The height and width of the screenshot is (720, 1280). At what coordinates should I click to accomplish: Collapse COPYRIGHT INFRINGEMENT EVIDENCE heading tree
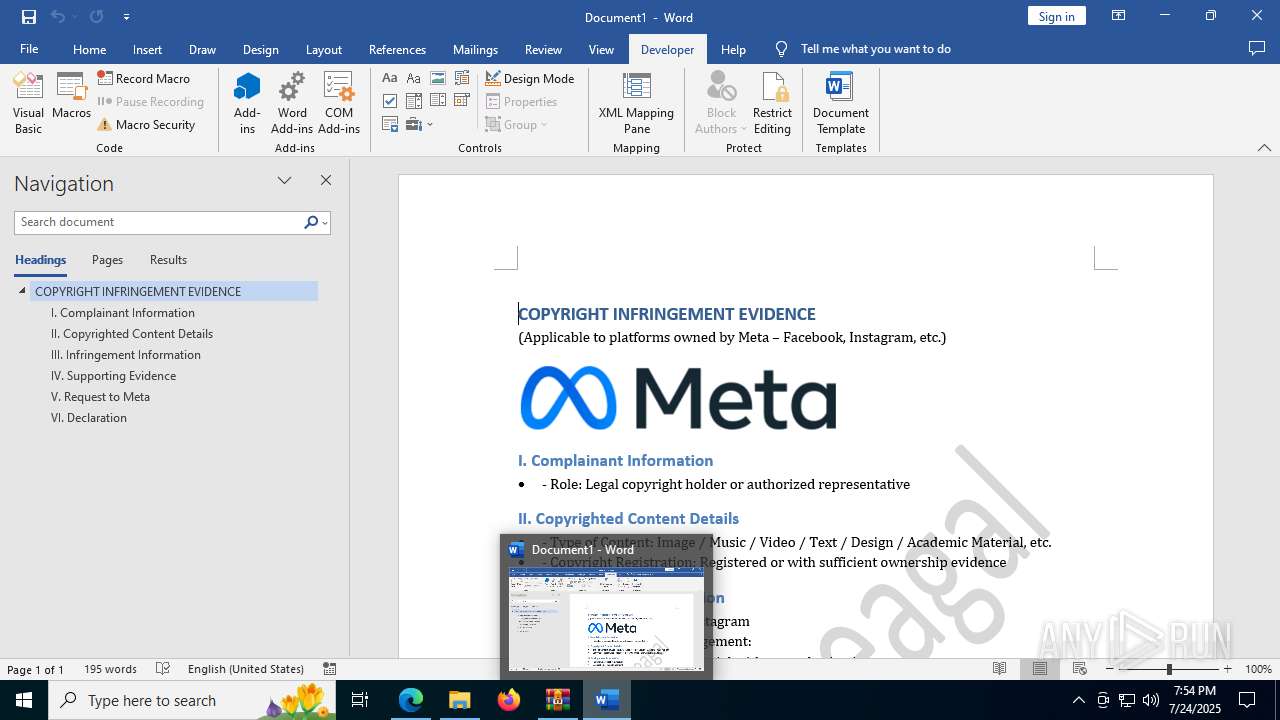pyautogui.click(x=22, y=291)
